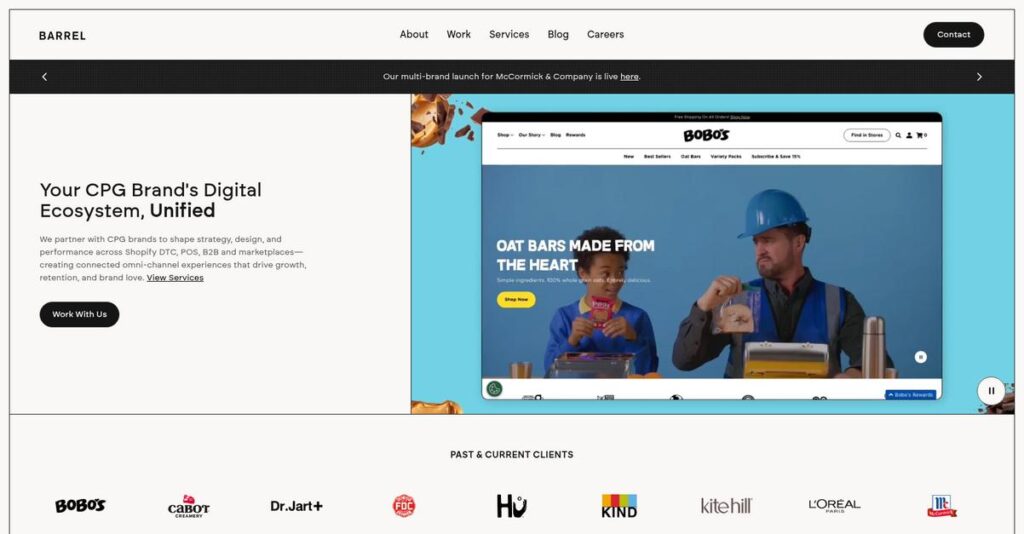Click Bobo's Rewards tab in preview

coord(910,395)
